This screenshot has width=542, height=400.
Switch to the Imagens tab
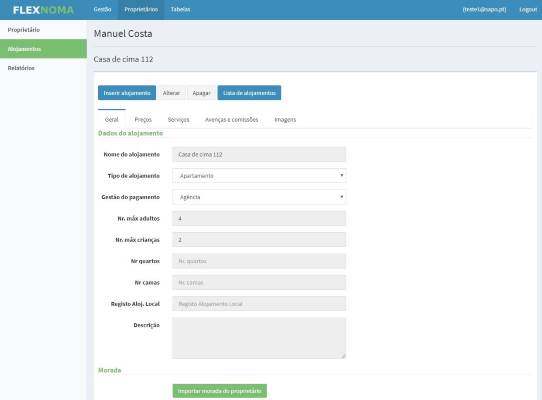click(x=285, y=119)
